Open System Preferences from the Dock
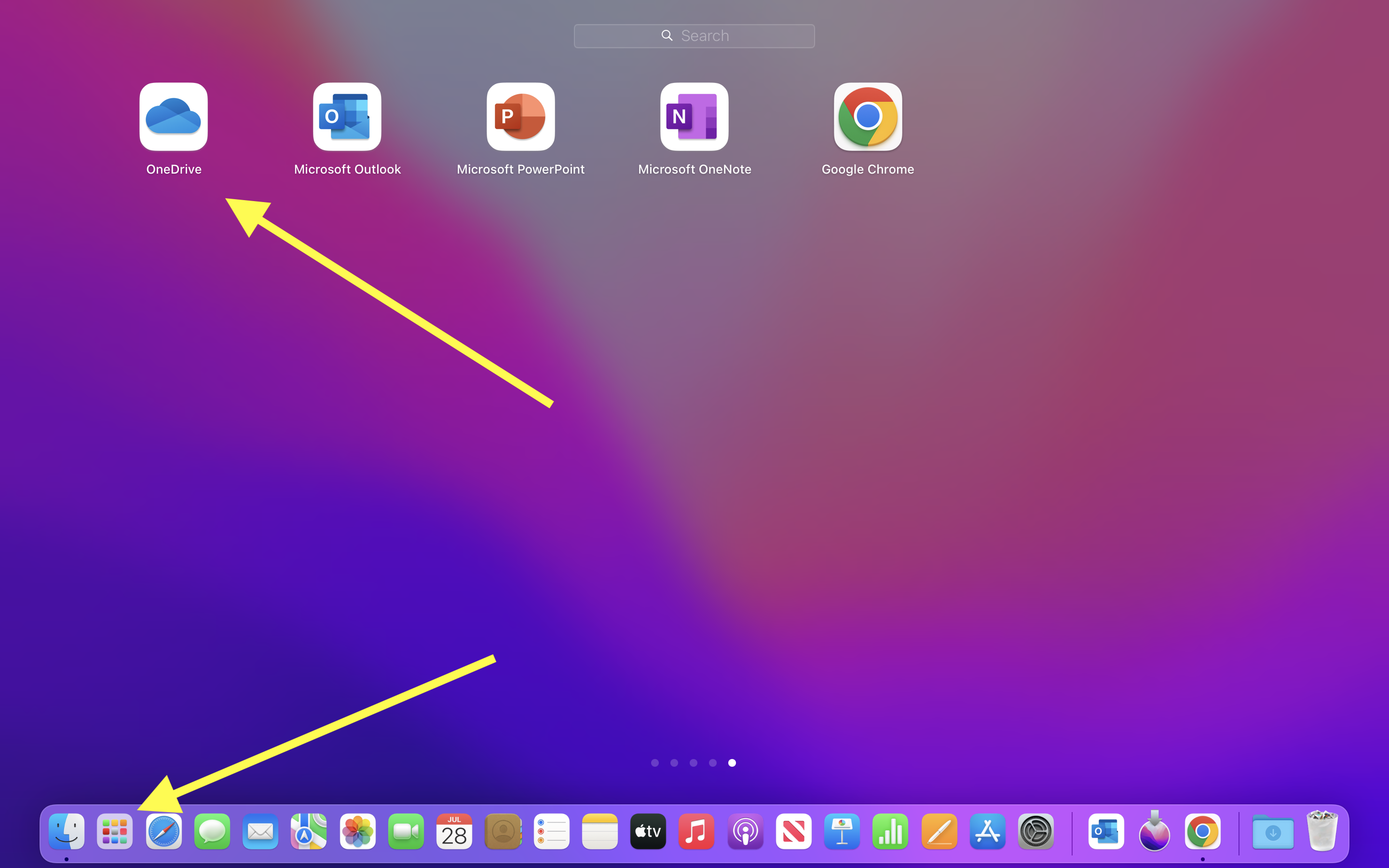The image size is (1389, 868). (x=1035, y=831)
